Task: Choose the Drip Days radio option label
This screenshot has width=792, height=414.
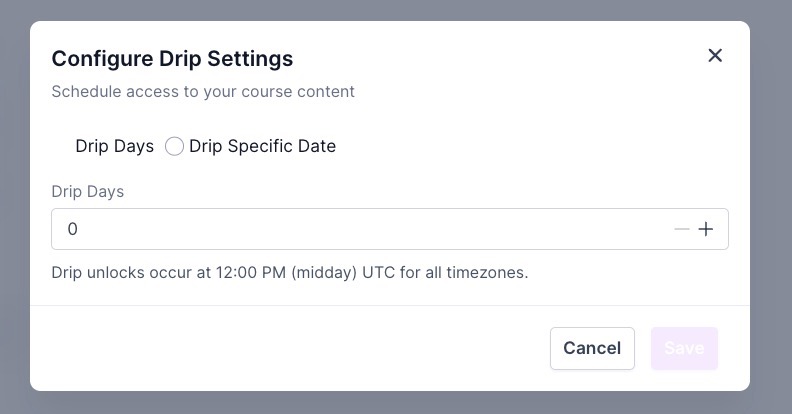Action: [114, 146]
